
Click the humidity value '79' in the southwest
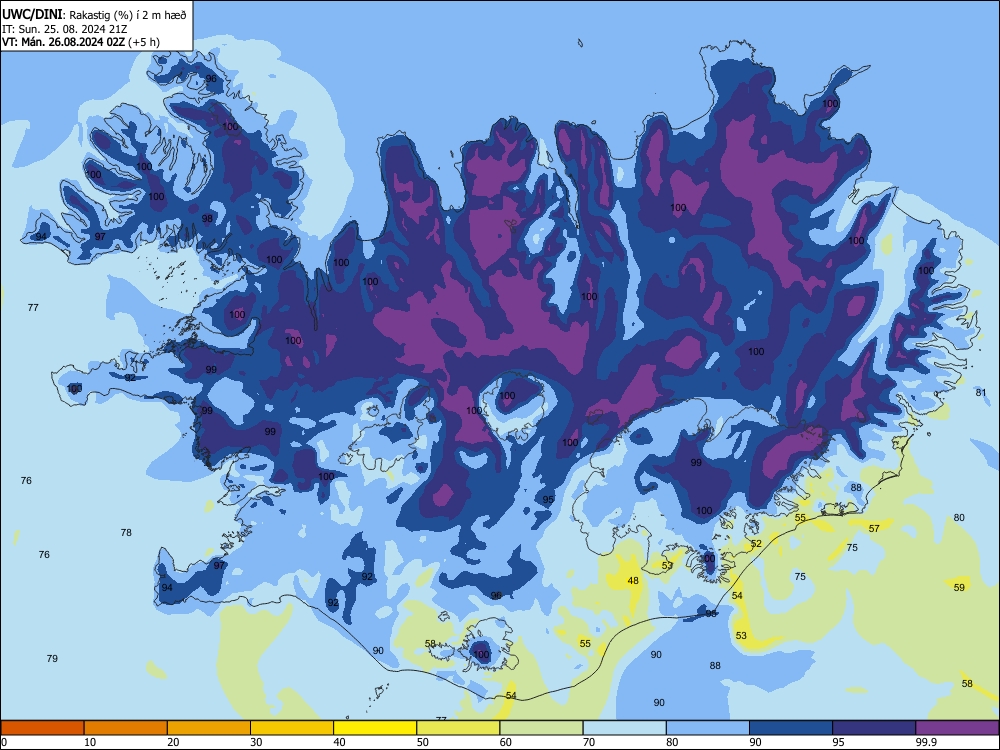[52, 658]
